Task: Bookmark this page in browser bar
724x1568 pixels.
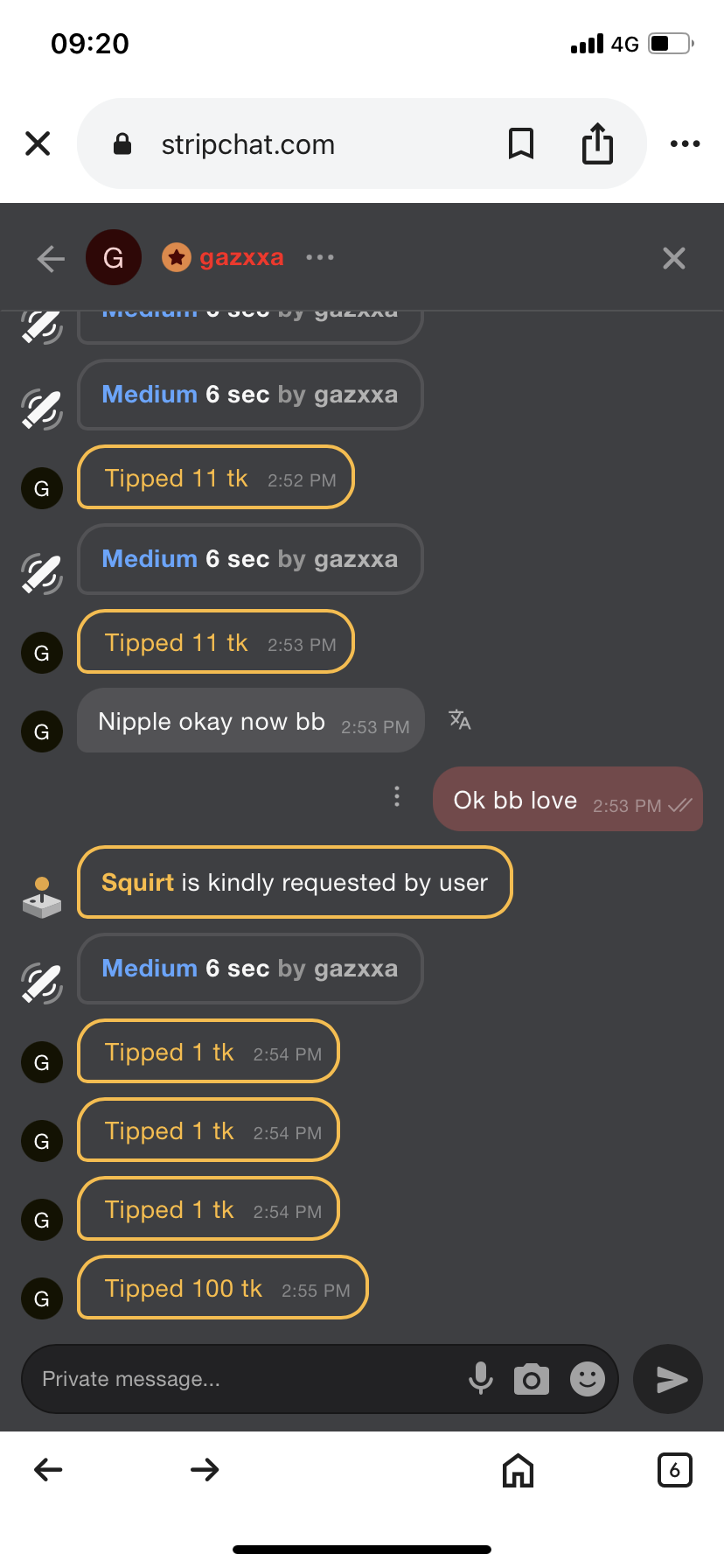Action: [521, 143]
